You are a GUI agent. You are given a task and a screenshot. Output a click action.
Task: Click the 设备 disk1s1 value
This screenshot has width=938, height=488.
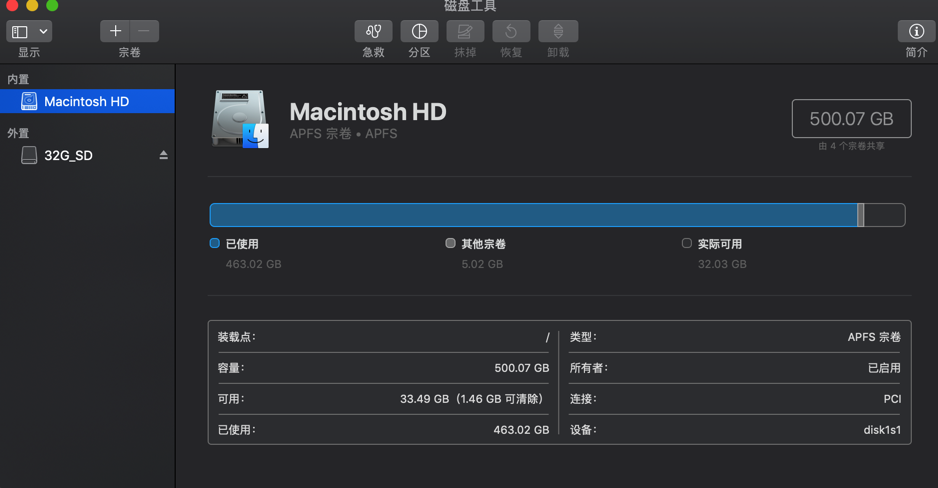[x=882, y=430]
